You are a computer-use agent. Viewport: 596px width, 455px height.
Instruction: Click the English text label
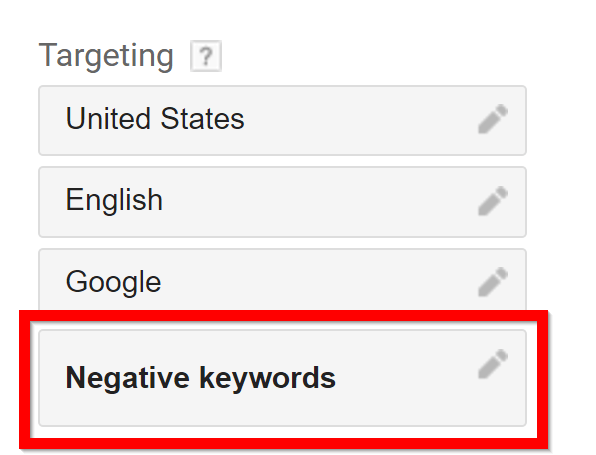pos(114,200)
